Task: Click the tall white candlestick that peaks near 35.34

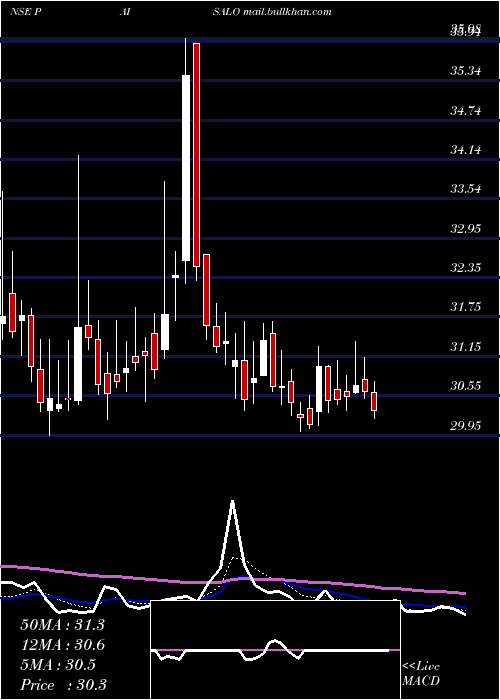Action: [x=186, y=168]
